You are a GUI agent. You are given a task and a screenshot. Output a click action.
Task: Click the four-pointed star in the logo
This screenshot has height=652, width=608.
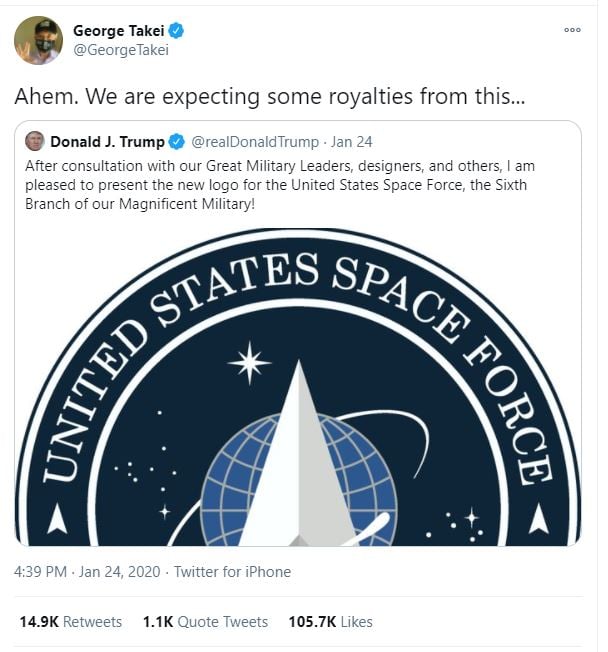(x=249, y=362)
